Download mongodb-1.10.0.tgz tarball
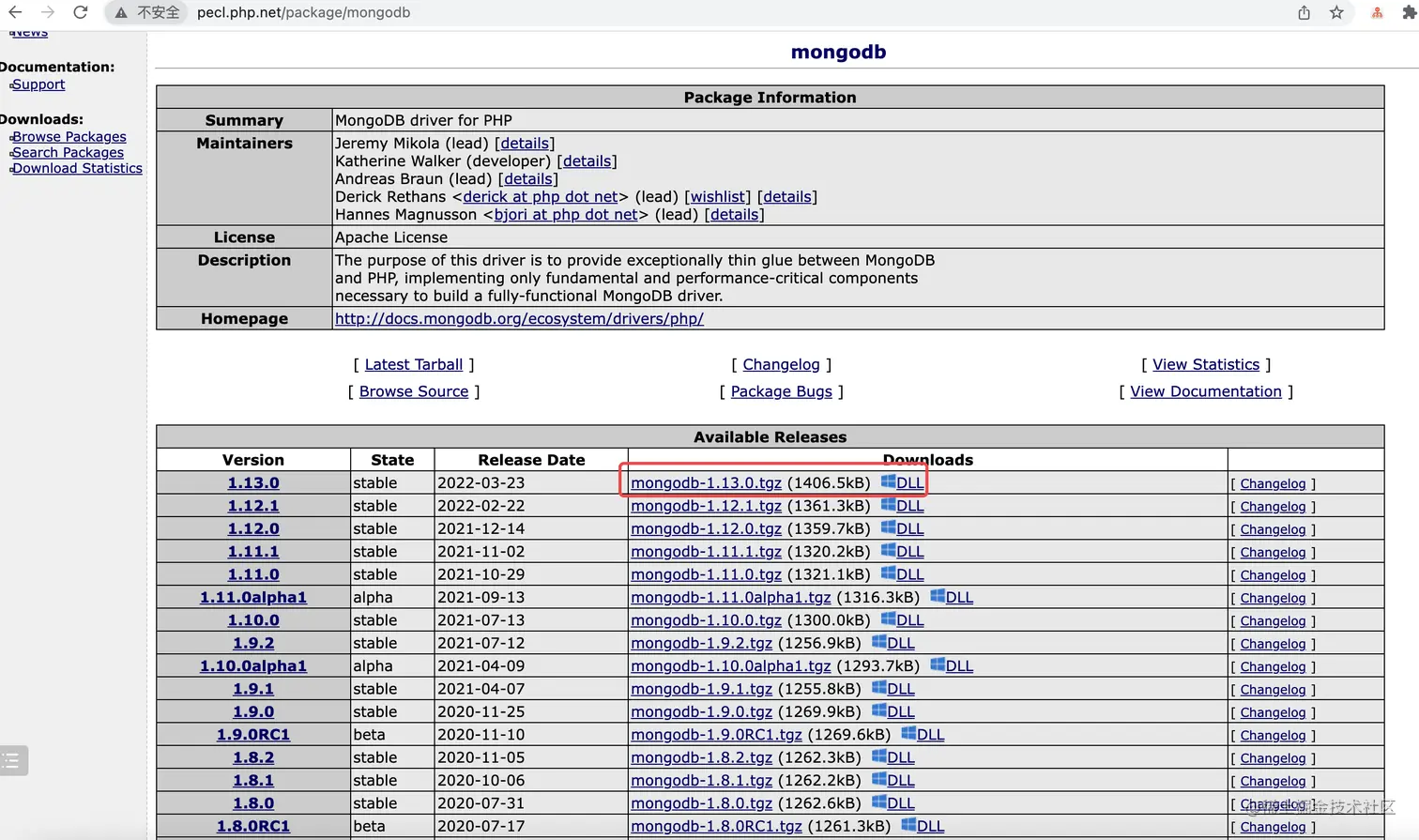Viewport: 1419px width, 840px height. (x=706, y=619)
